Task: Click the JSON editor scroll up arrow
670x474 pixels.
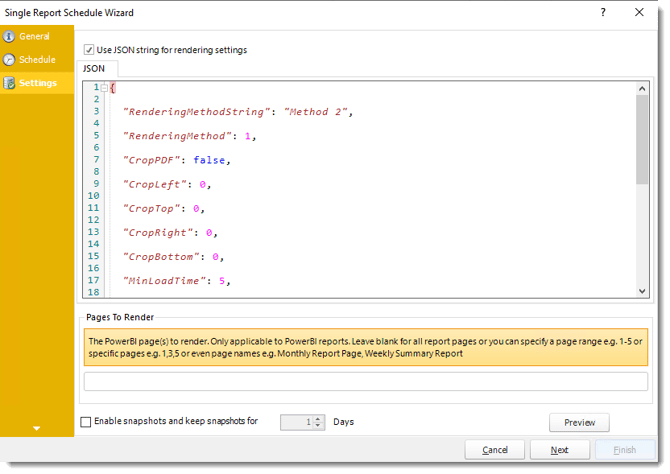Action: point(642,89)
